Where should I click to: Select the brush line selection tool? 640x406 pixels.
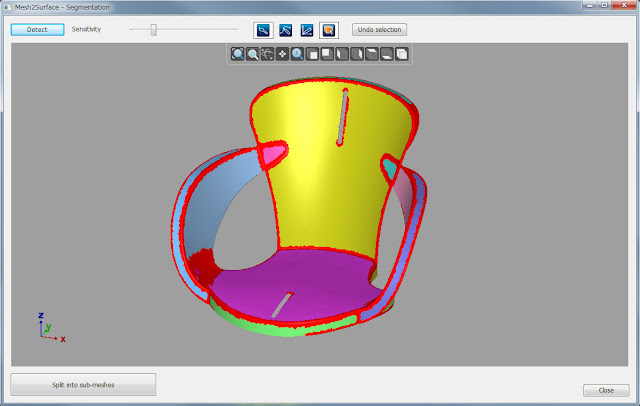263,30
